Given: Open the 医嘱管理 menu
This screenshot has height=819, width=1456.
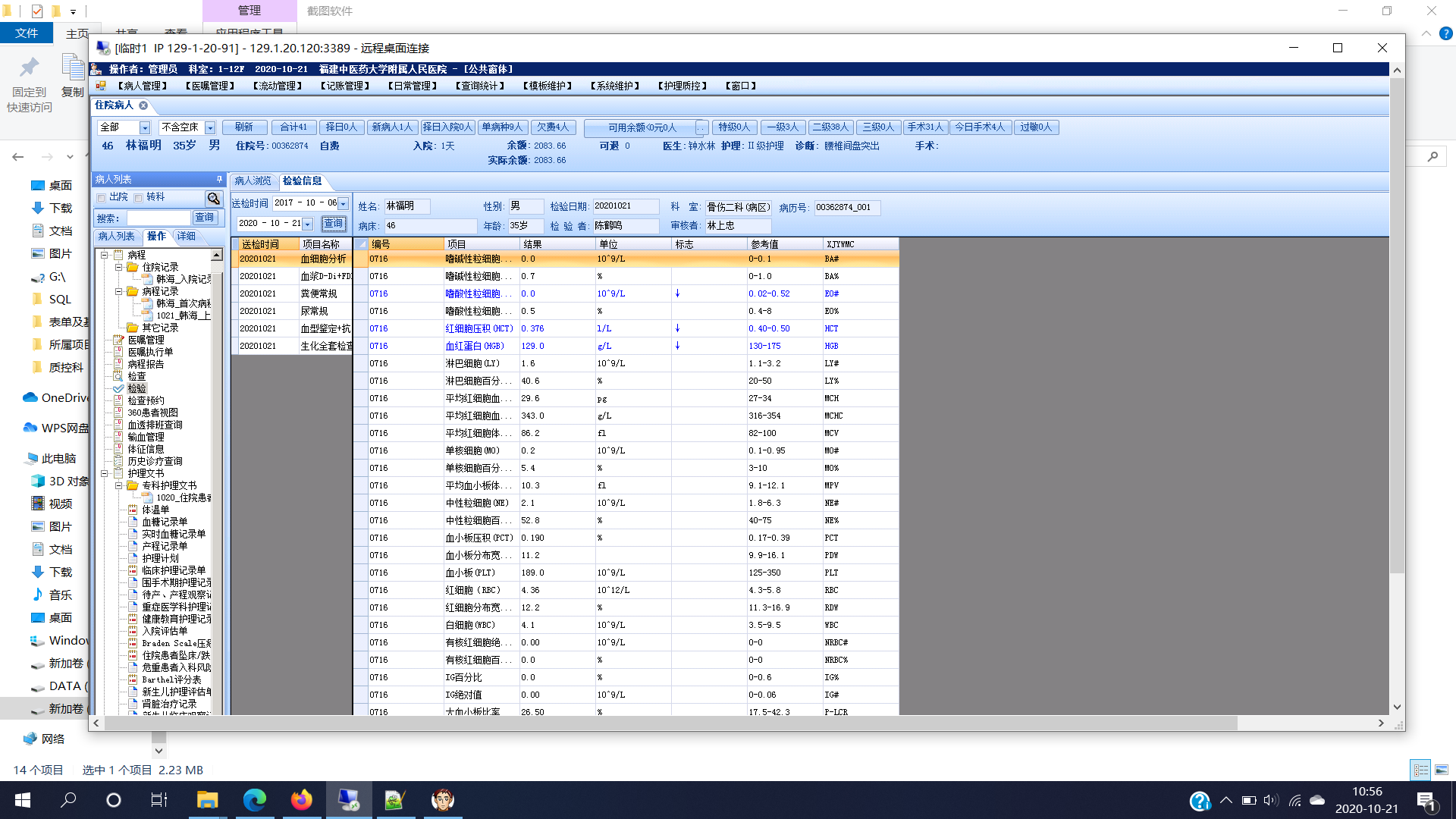Looking at the screenshot, I should pos(211,86).
